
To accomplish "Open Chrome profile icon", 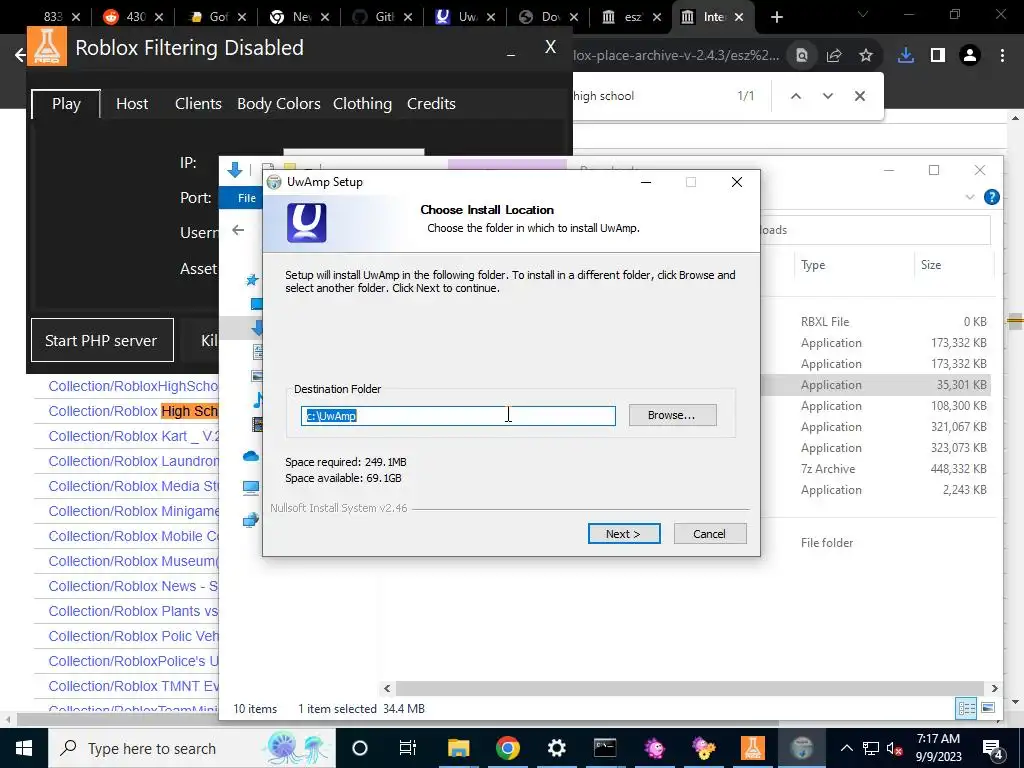I will pyautogui.click(x=970, y=56).
